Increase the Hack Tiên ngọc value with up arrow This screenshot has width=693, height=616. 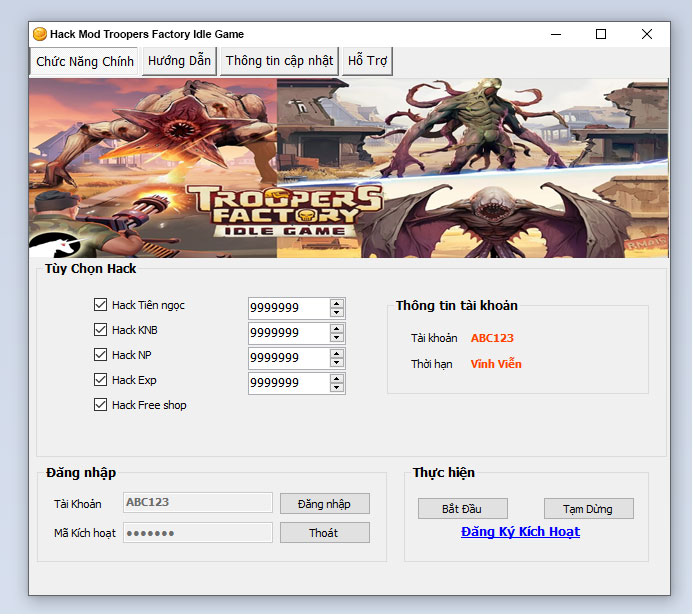(x=337, y=304)
